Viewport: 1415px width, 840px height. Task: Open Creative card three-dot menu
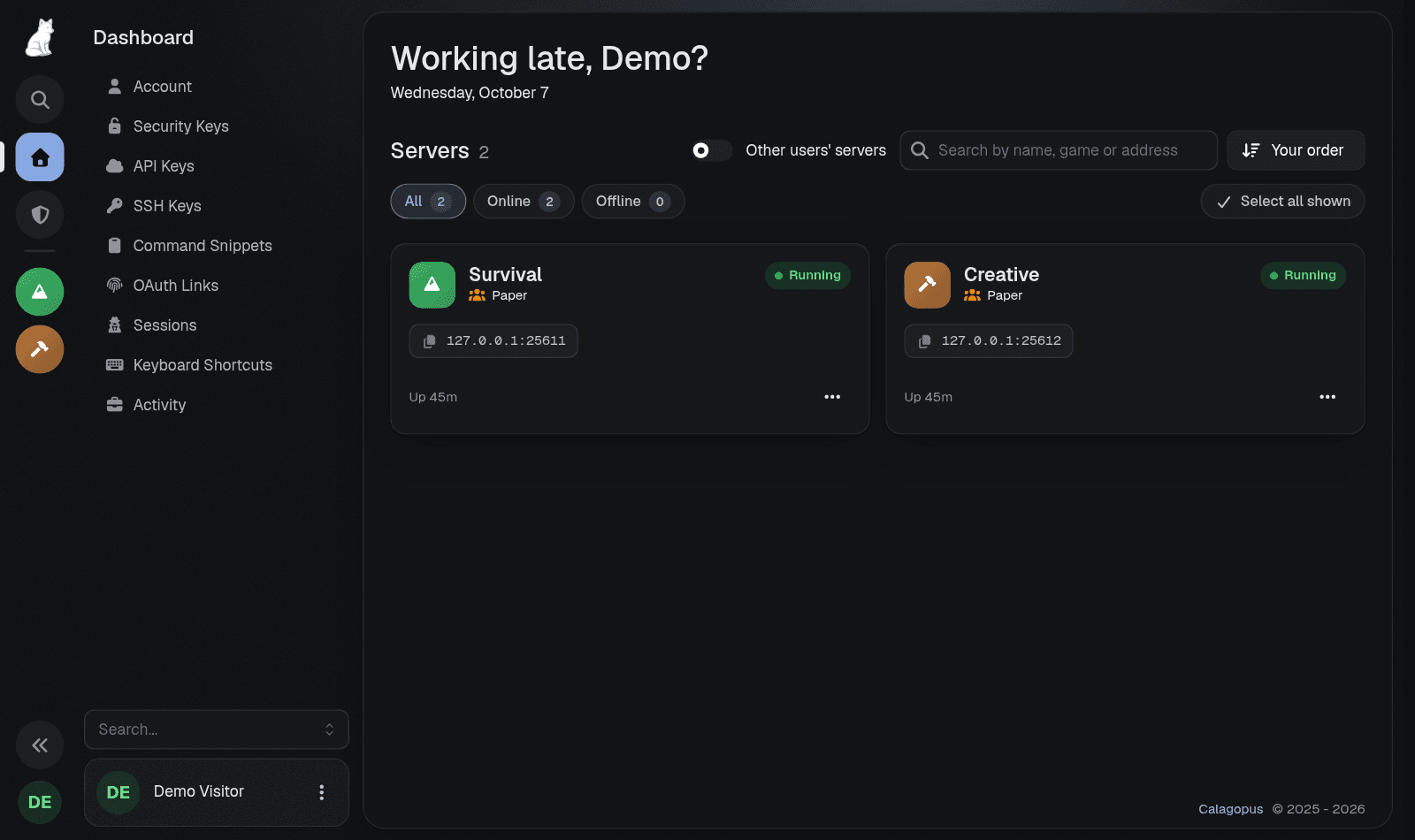[x=1327, y=397]
